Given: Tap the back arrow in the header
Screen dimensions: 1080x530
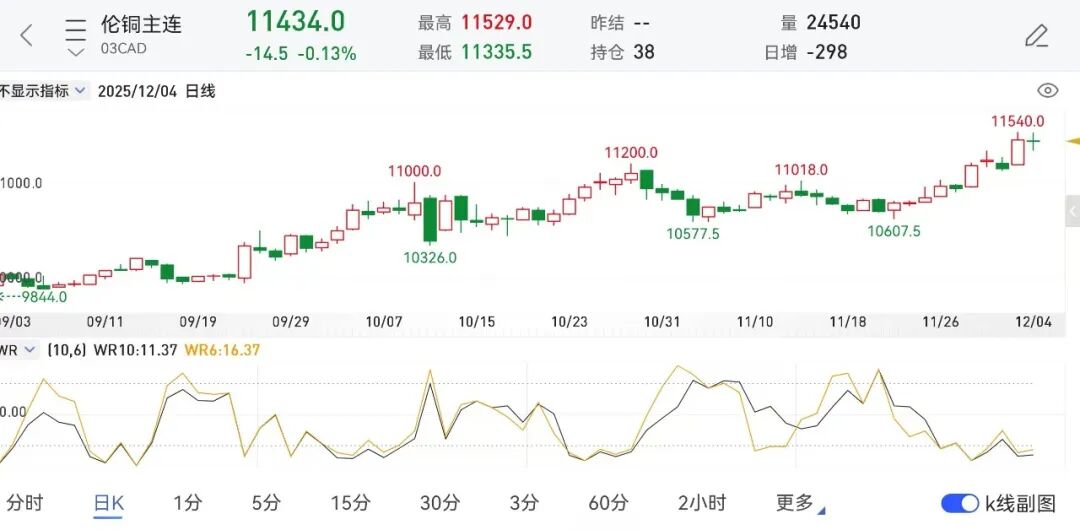Looking at the screenshot, I should (27, 36).
